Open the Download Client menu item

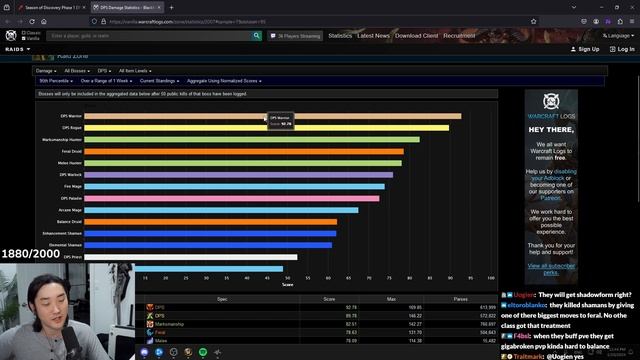416,36
